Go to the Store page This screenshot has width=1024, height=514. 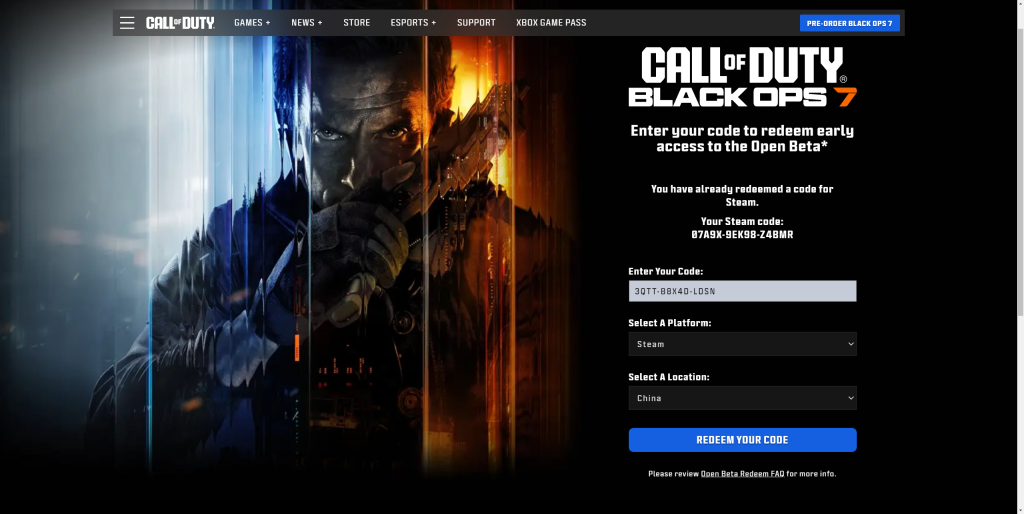tap(356, 23)
